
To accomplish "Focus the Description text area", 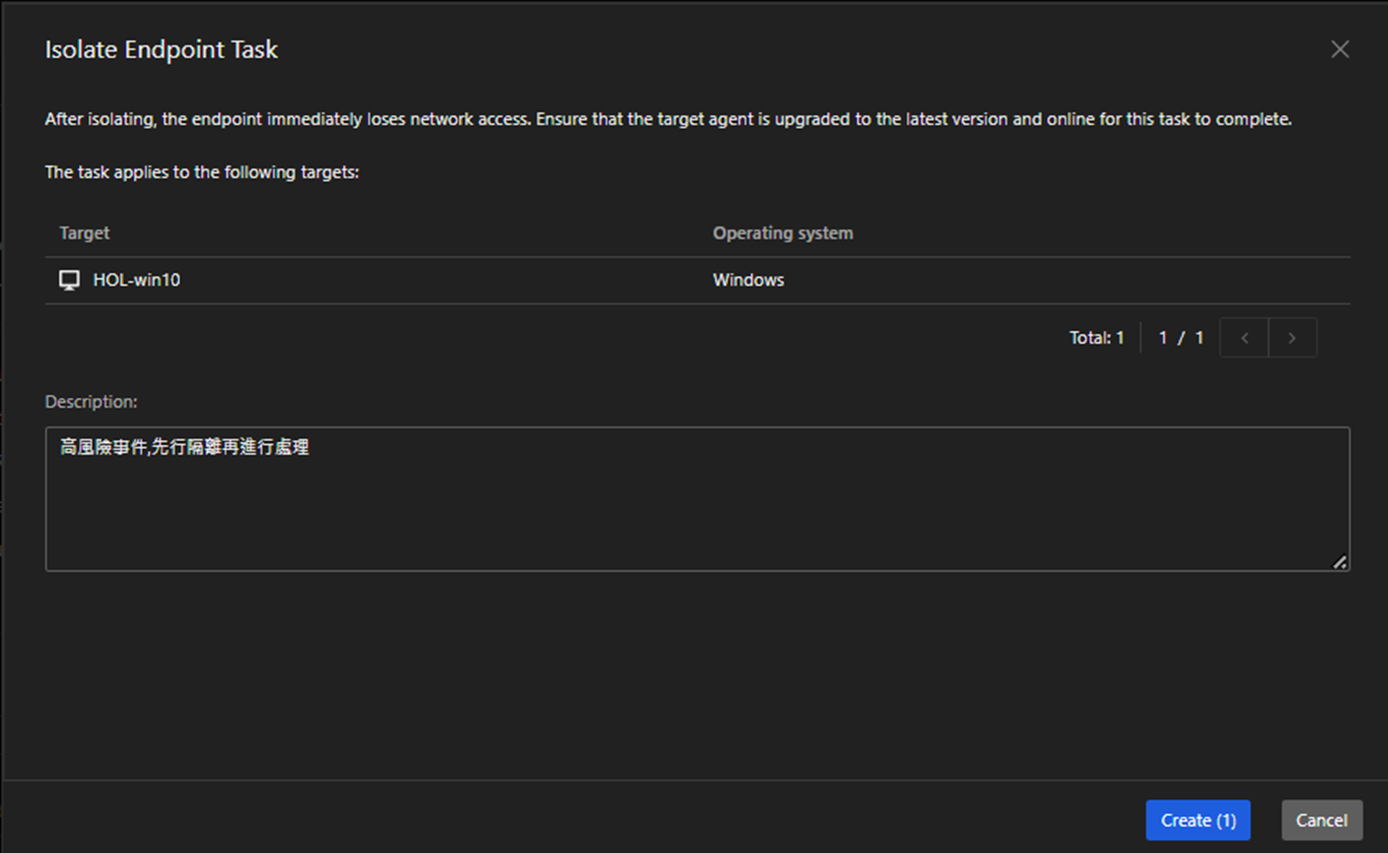I will [x=697, y=499].
